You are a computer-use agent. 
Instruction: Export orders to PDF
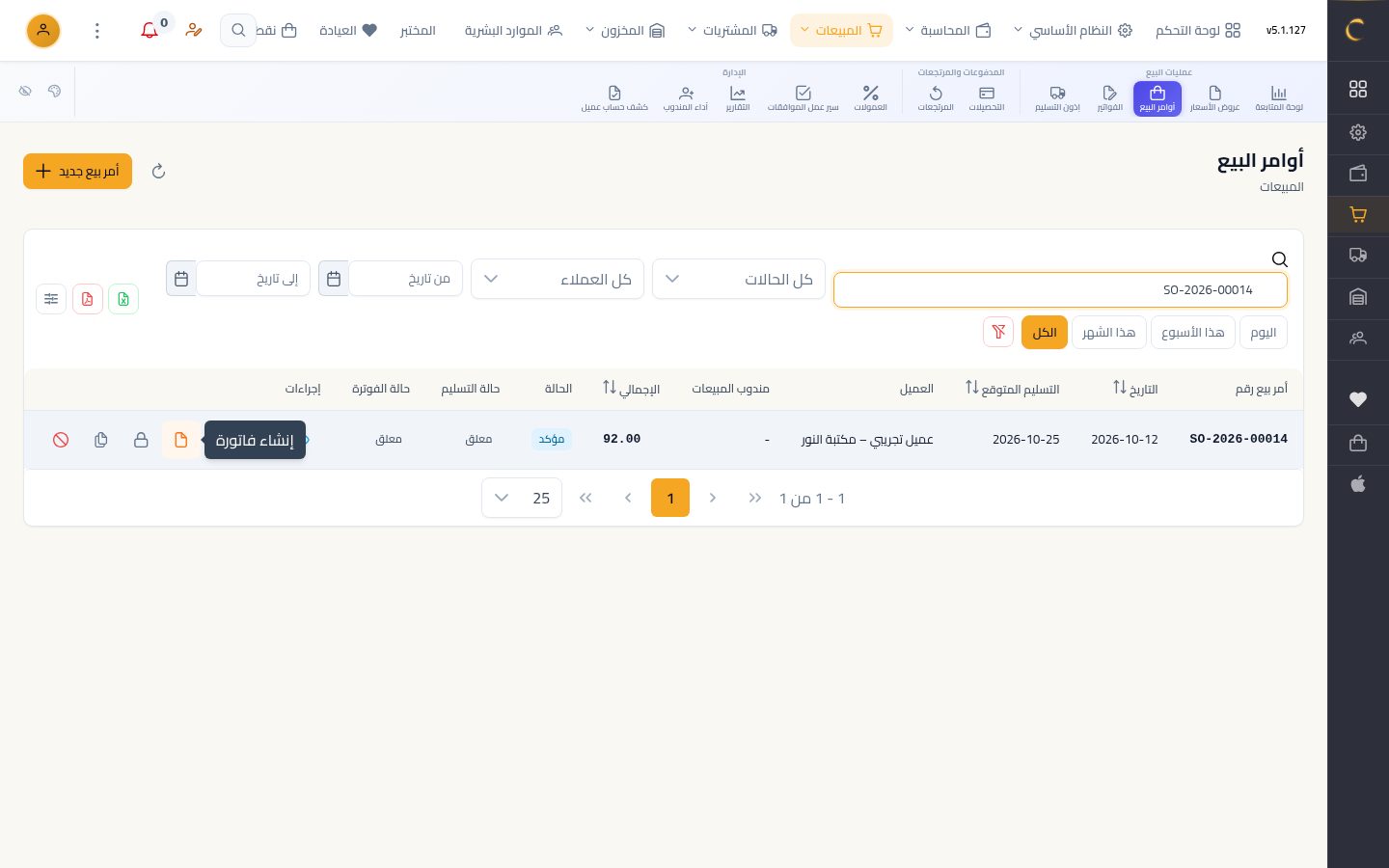tap(88, 299)
